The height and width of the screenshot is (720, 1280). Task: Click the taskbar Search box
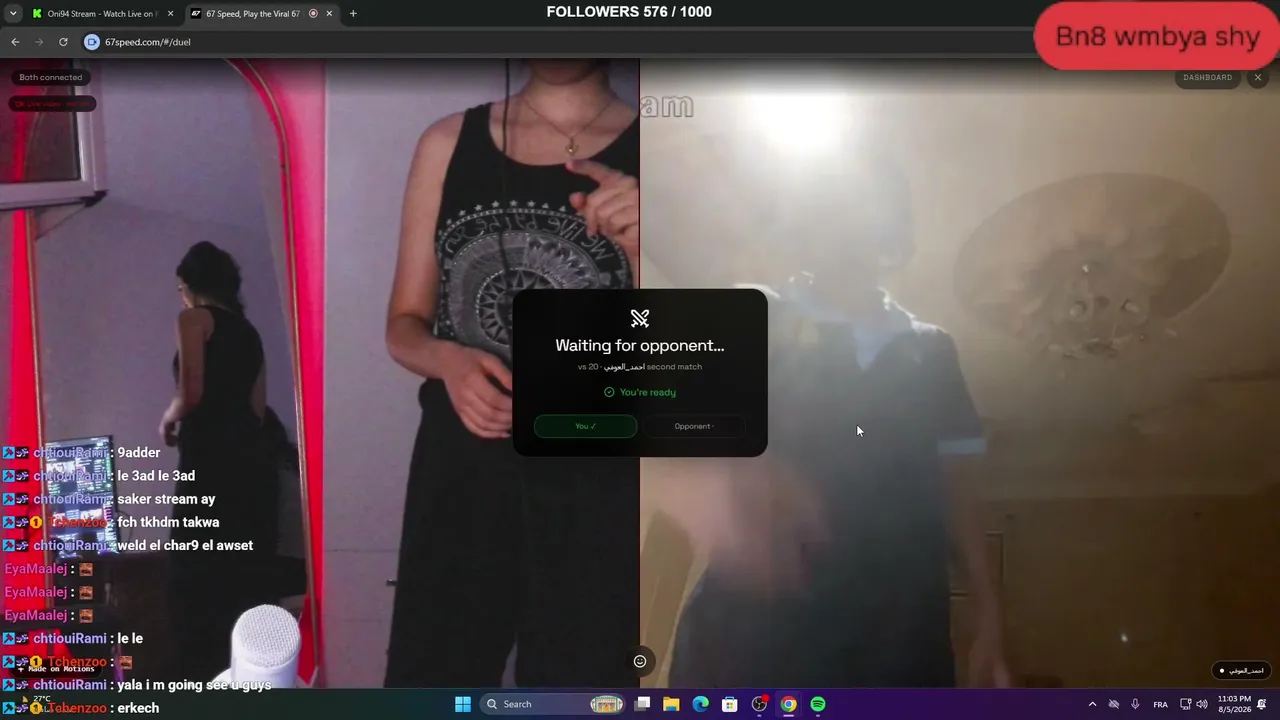552,704
